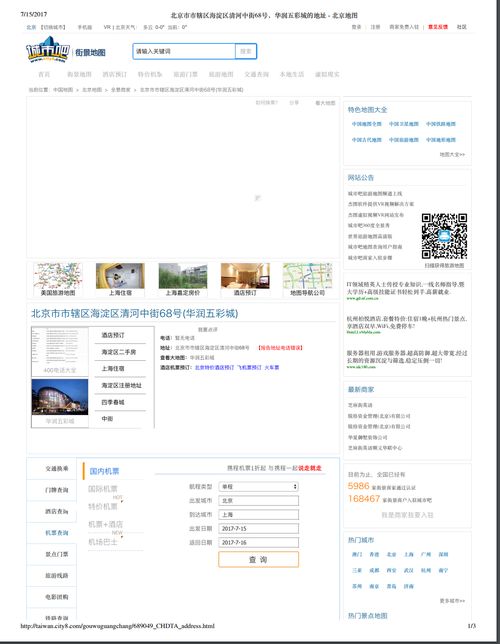Image resolution: width=500 pixels, height=644 pixels.
Task: Click the page main title heading
Action: [135, 314]
